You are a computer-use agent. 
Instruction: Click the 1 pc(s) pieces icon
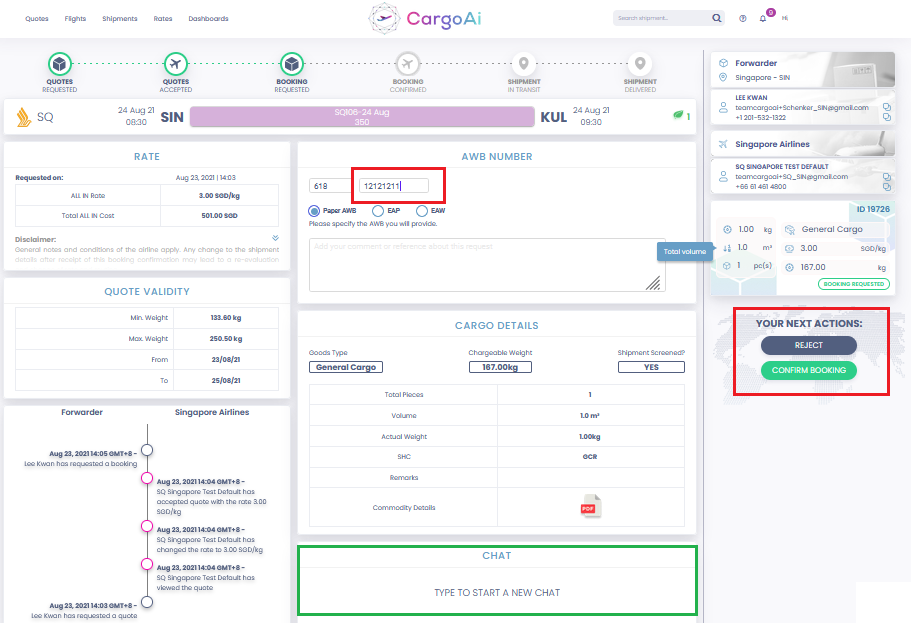[x=727, y=266]
